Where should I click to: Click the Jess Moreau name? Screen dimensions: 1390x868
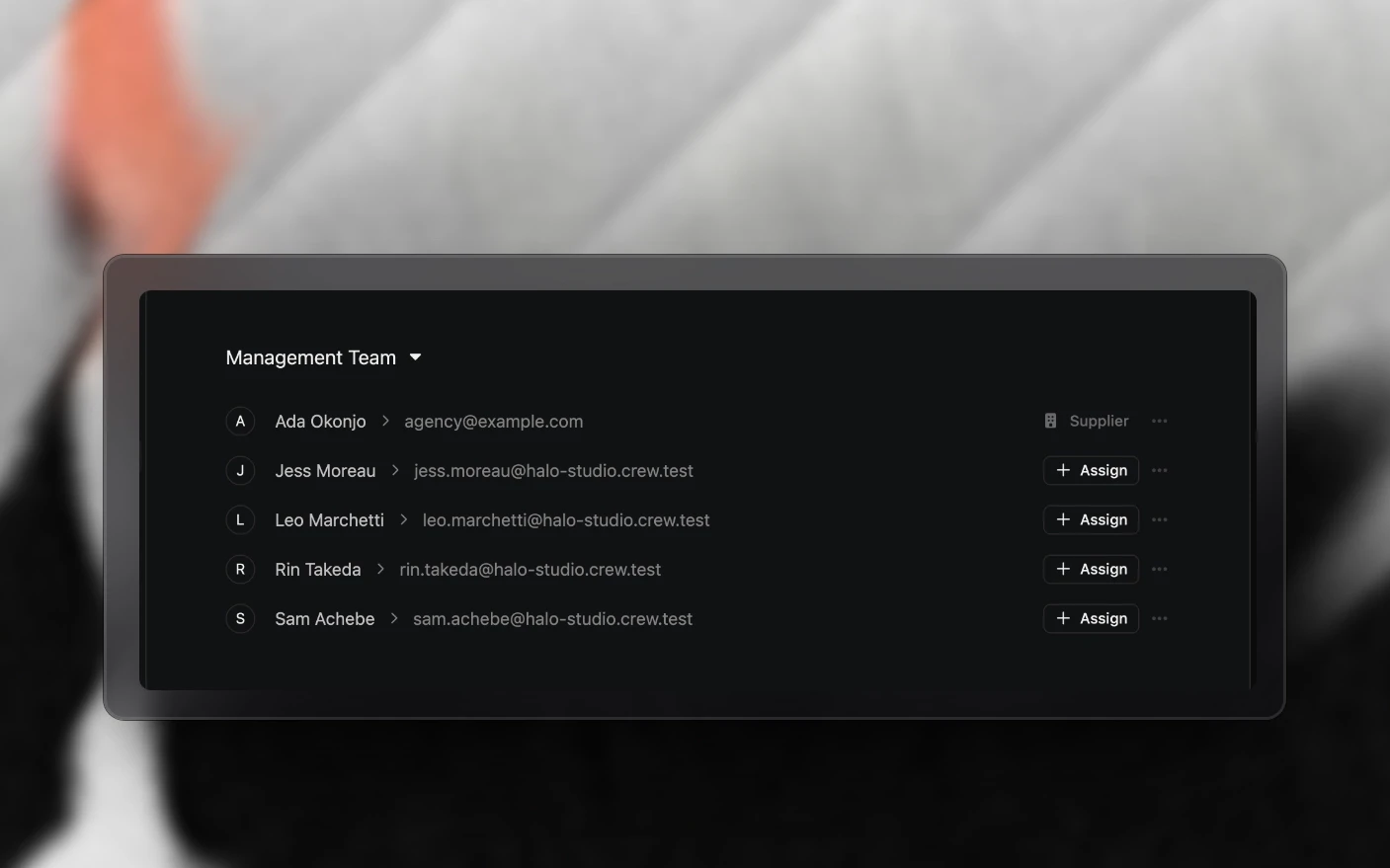click(325, 471)
